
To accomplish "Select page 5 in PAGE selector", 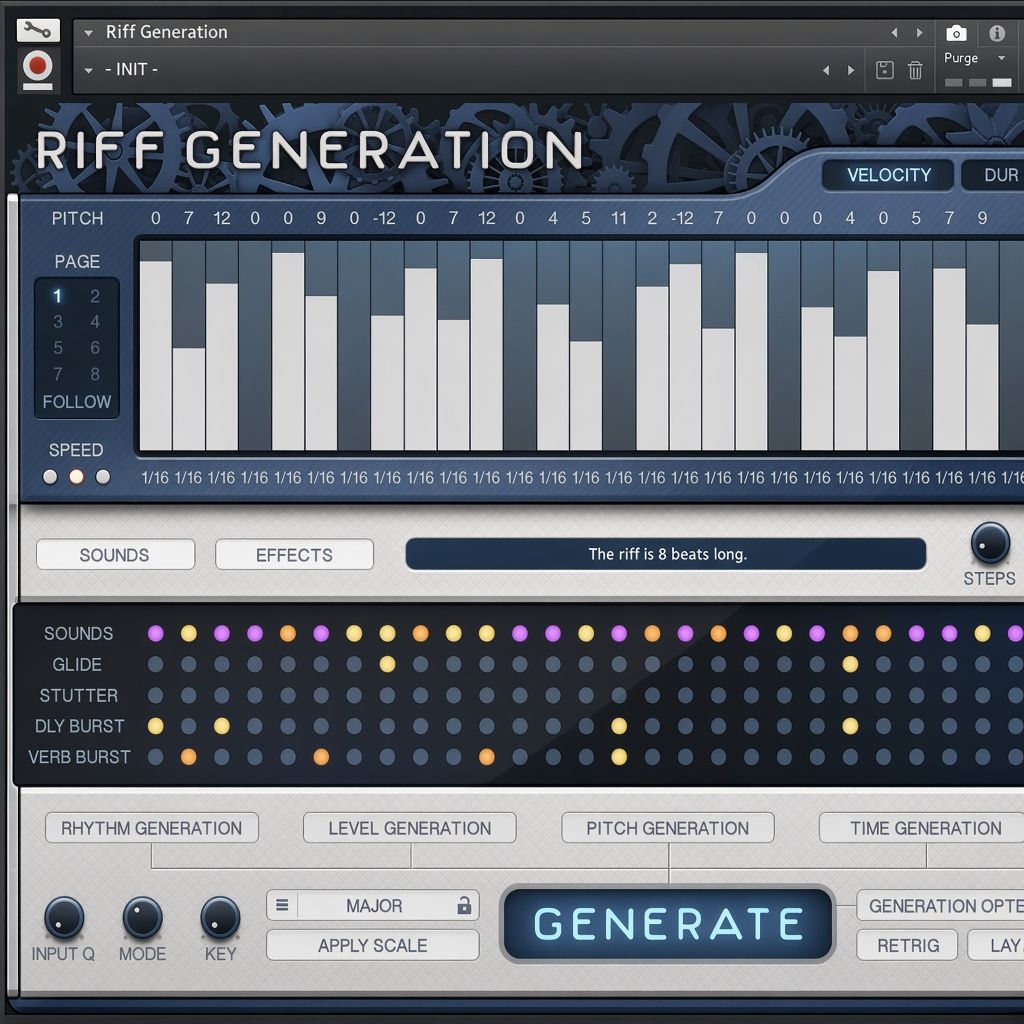I will point(57,347).
